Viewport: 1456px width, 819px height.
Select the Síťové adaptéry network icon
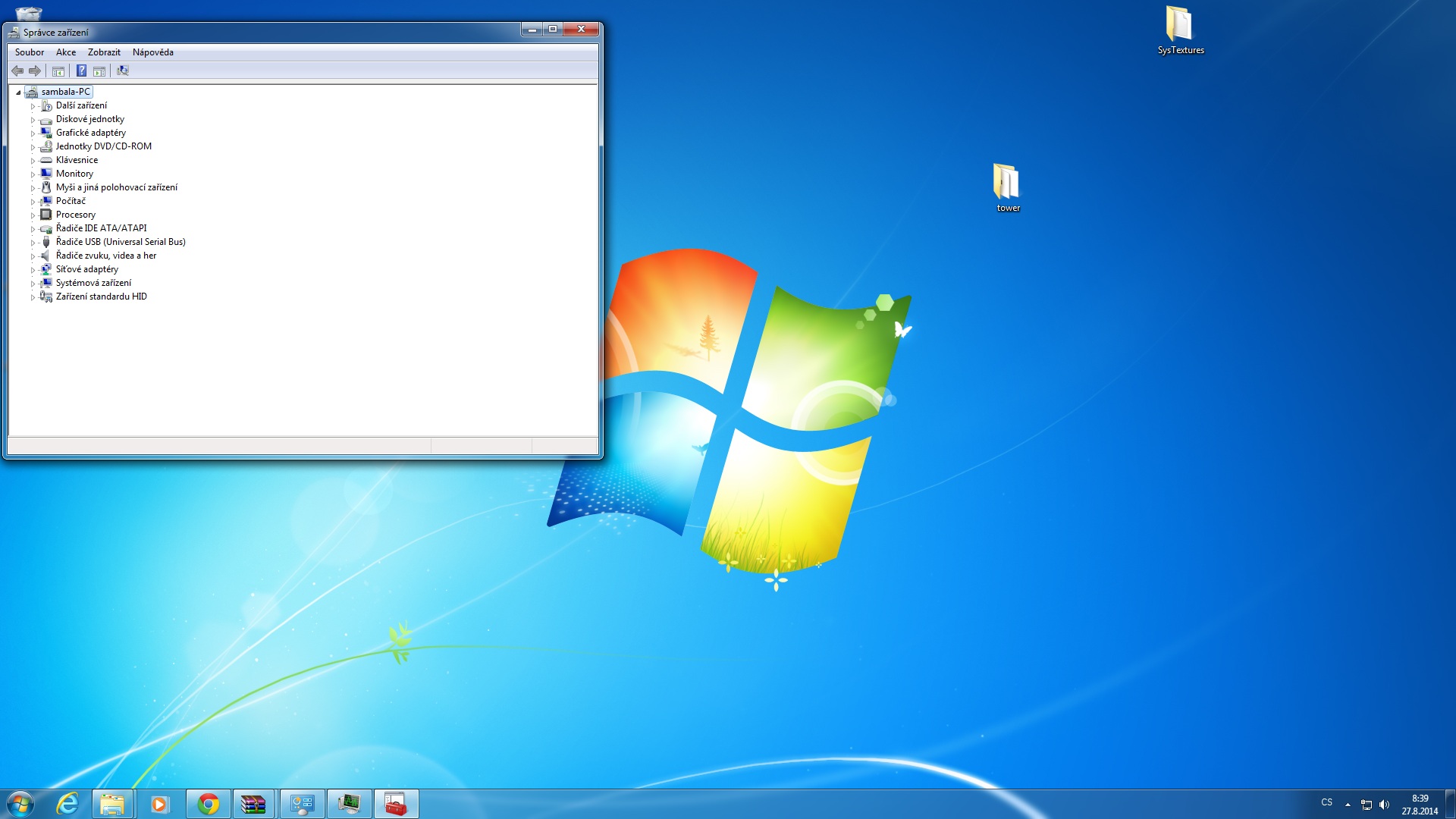tap(46, 270)
